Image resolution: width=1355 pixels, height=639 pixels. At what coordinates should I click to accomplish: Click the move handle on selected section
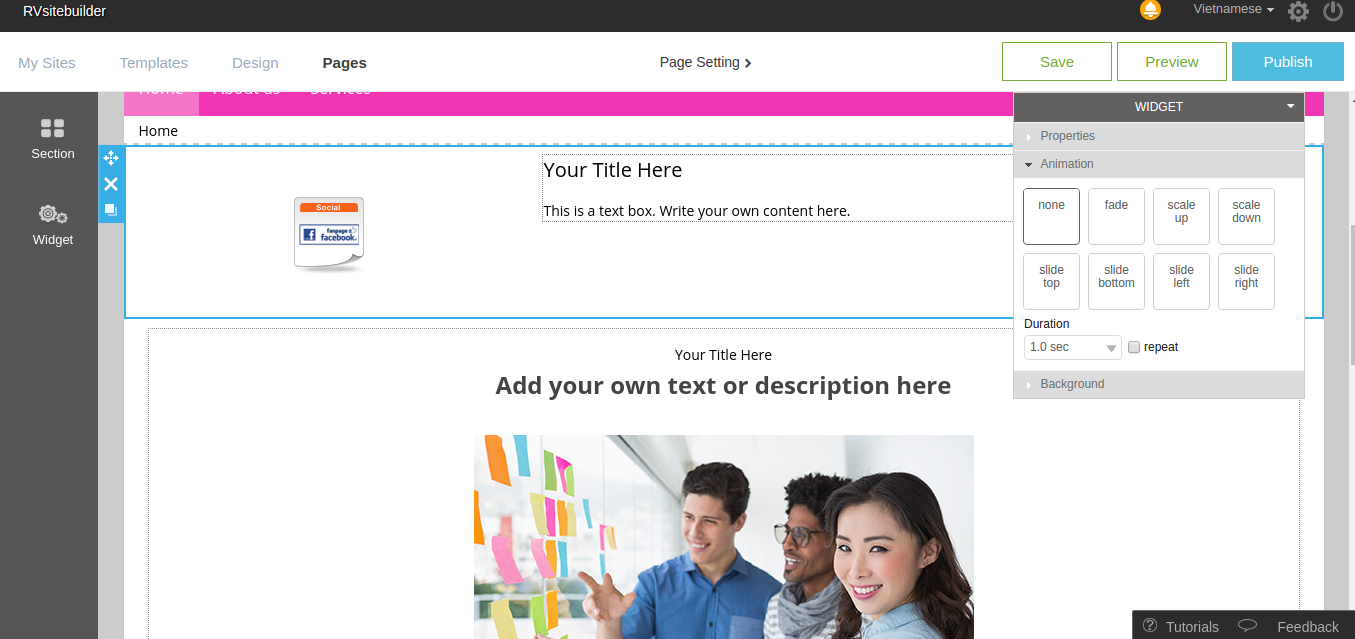click(111, 158)
